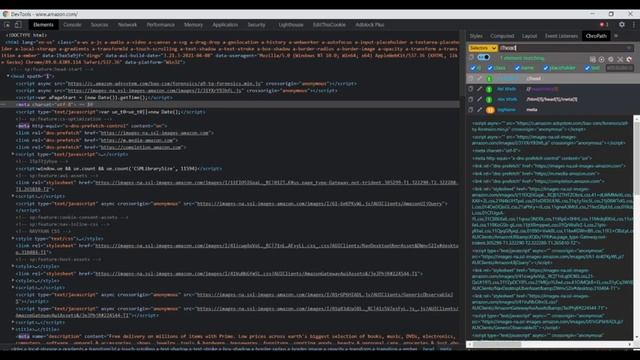Open the red error counter icon
Viewport: 640px width, 360px height.
(x=604, y=25)
